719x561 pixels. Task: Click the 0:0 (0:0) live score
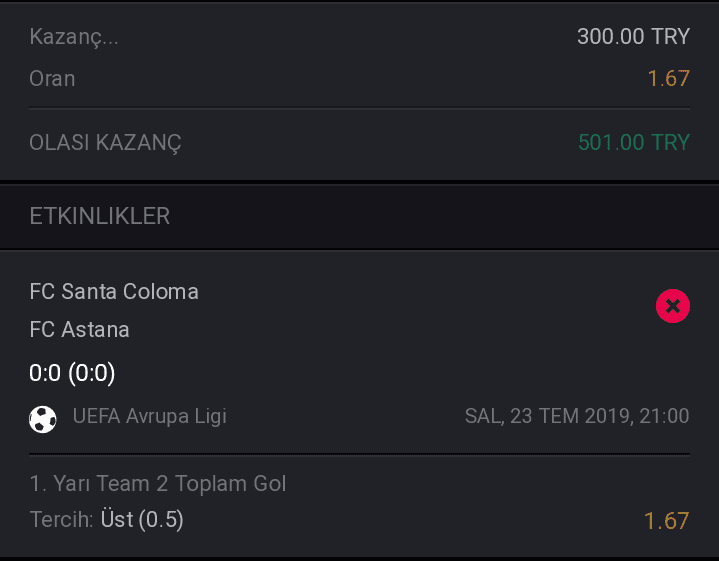[x=72, y=372]
